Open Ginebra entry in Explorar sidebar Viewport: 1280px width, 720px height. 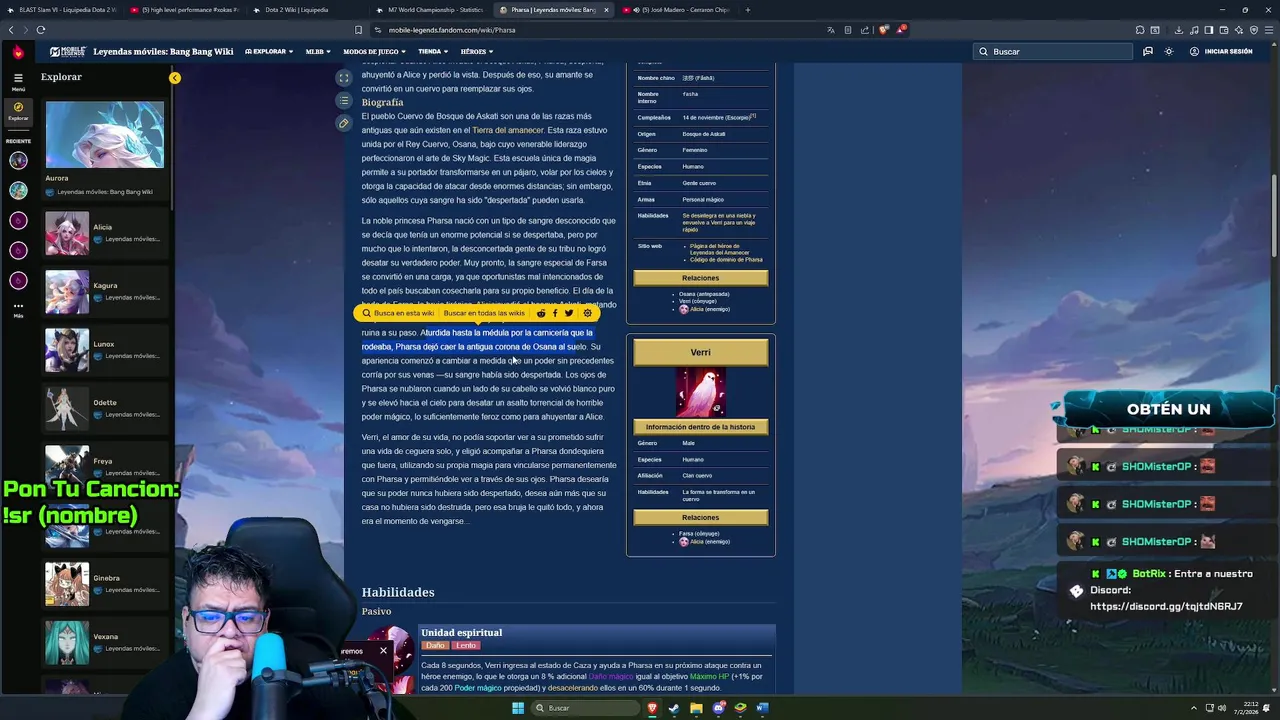click(105, 584)
